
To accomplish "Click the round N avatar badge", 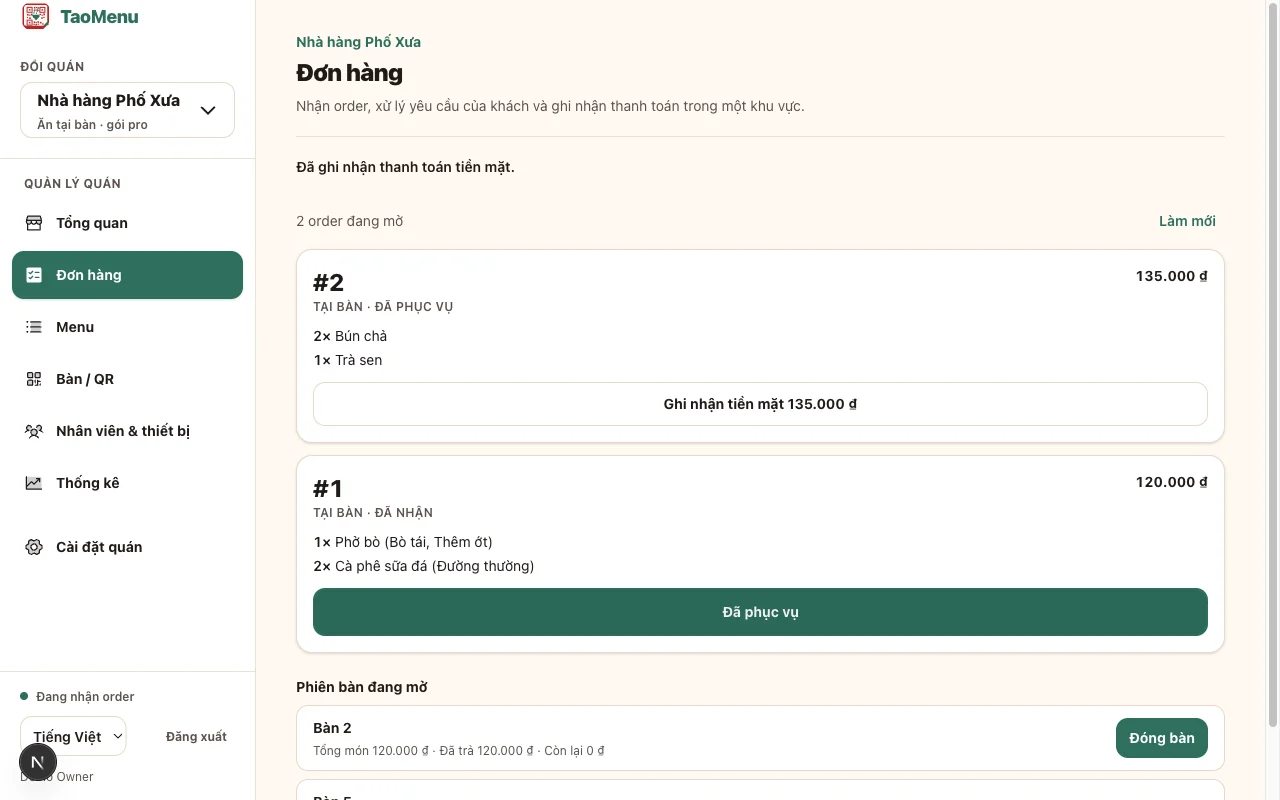I will (x=38, y=763).
